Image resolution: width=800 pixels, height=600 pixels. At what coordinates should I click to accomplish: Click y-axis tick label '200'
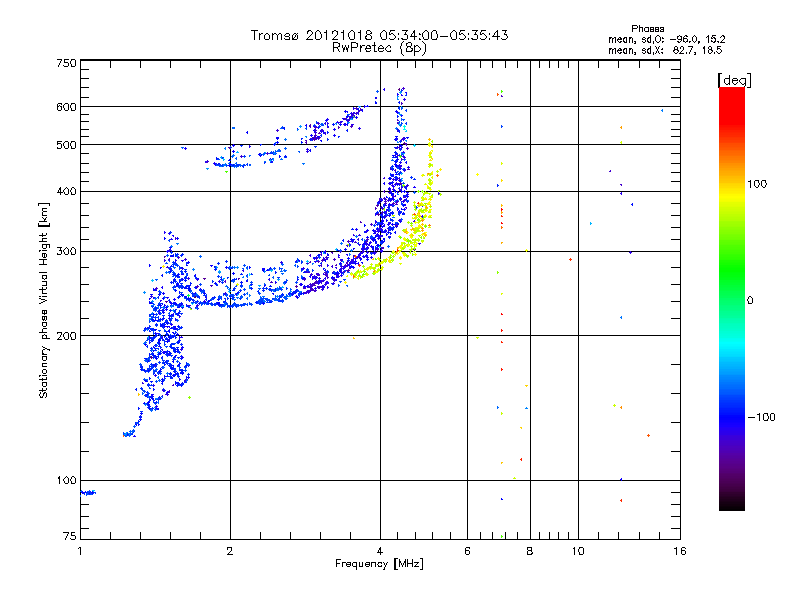tap(67, 336)
